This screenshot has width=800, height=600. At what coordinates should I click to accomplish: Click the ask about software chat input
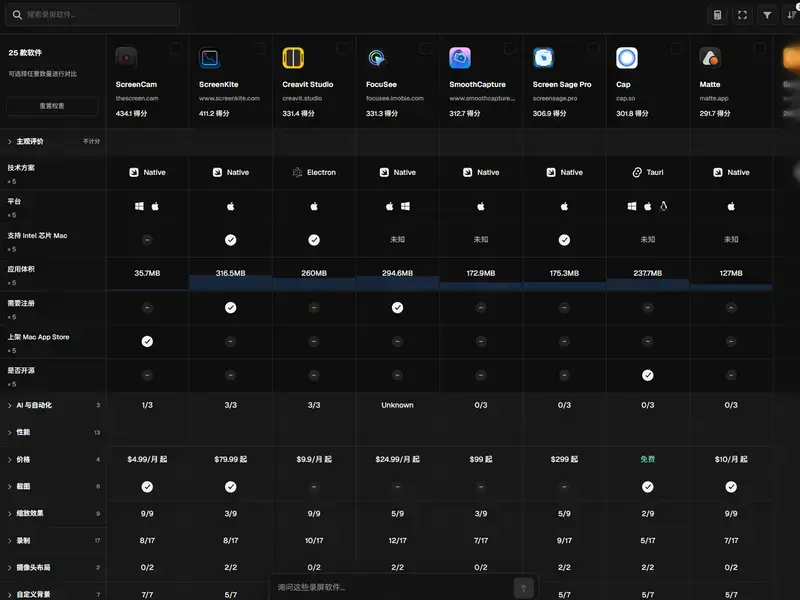(393, 588)
